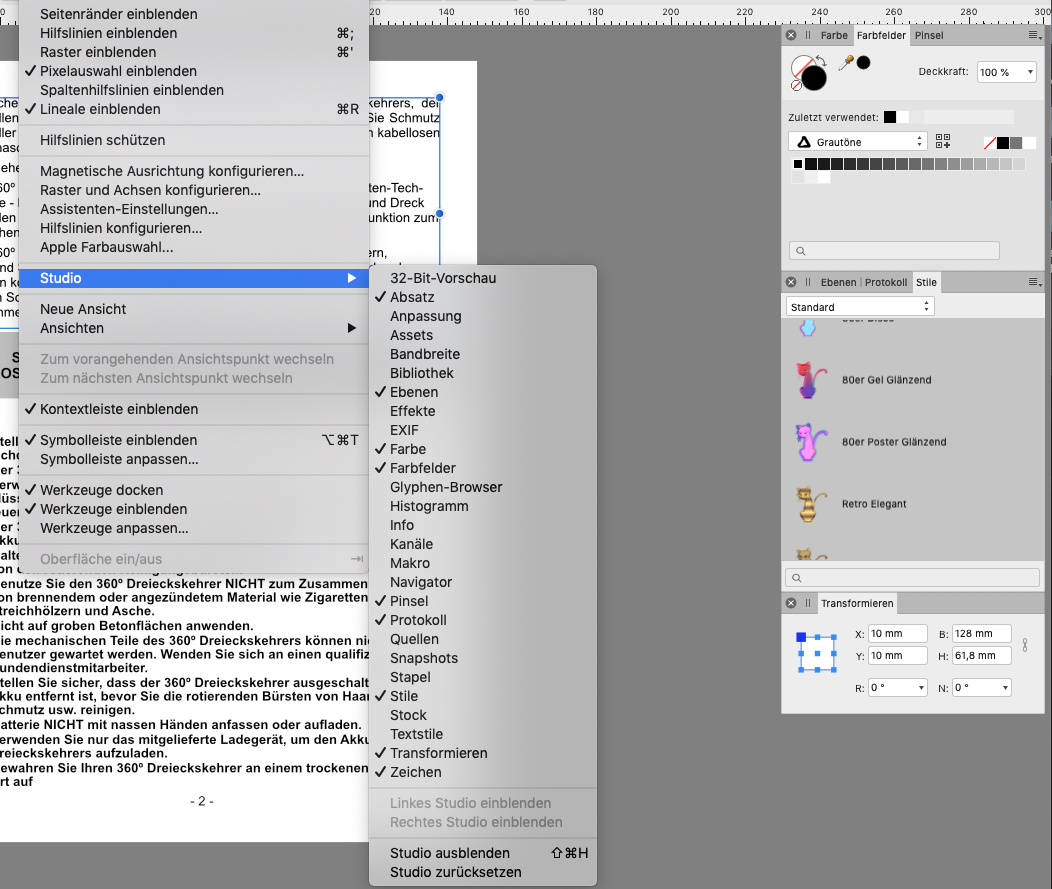Toggle Werkzeuge einblenden

coord(113,509)
